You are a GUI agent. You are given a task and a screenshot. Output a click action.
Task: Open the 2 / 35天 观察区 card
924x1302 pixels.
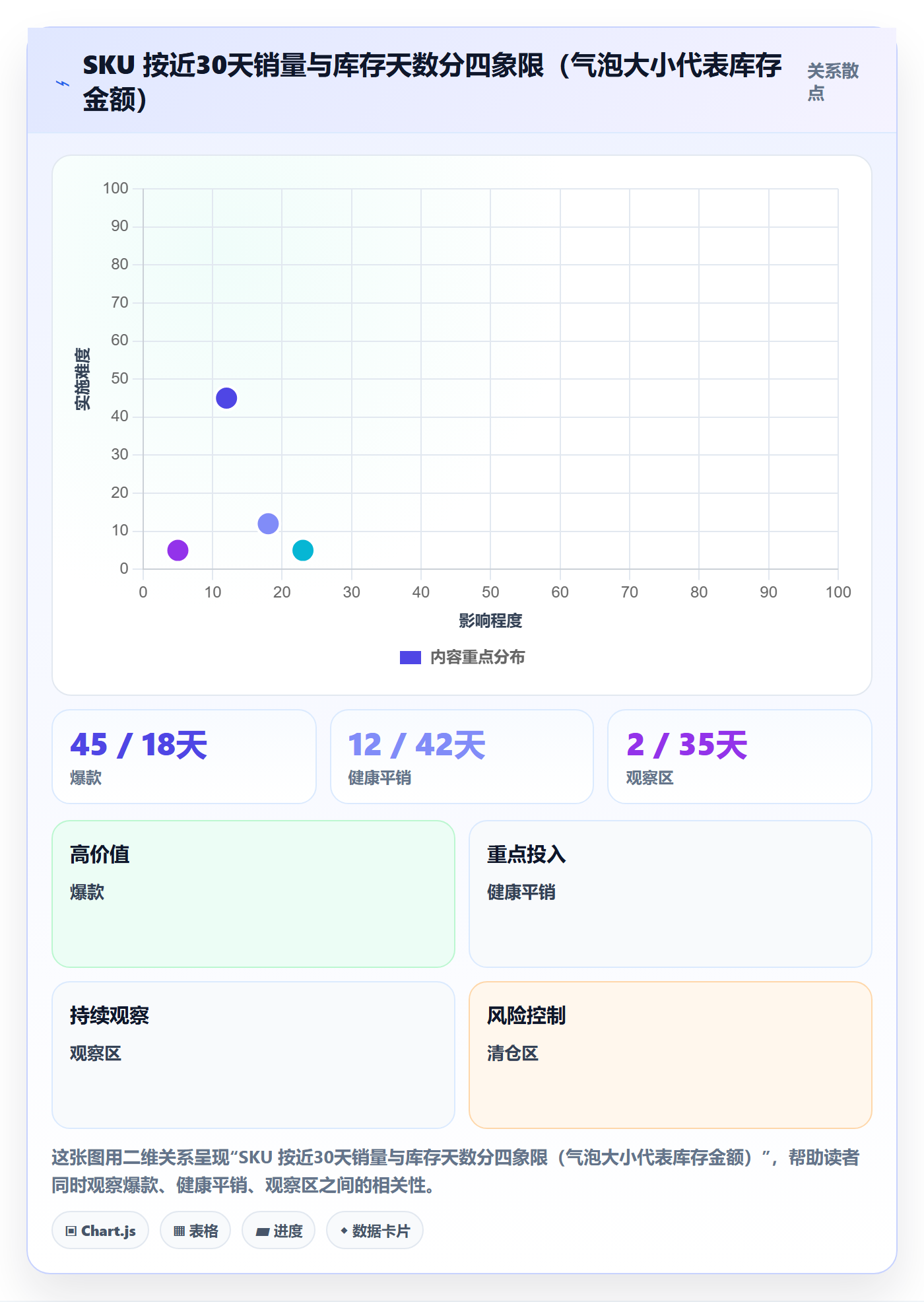(x=740, y=757)
